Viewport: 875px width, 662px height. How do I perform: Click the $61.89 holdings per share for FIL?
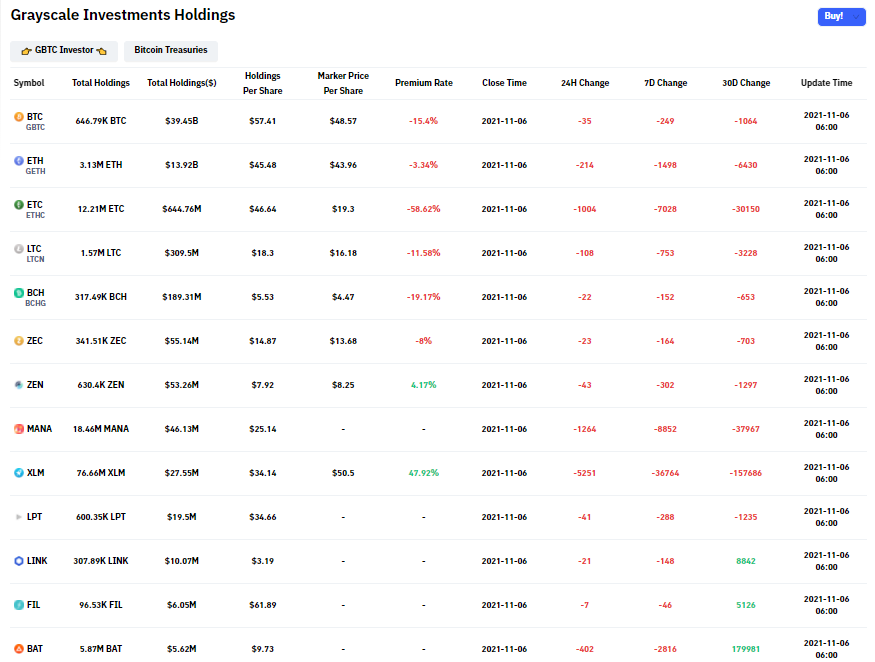tap(263, 606)
